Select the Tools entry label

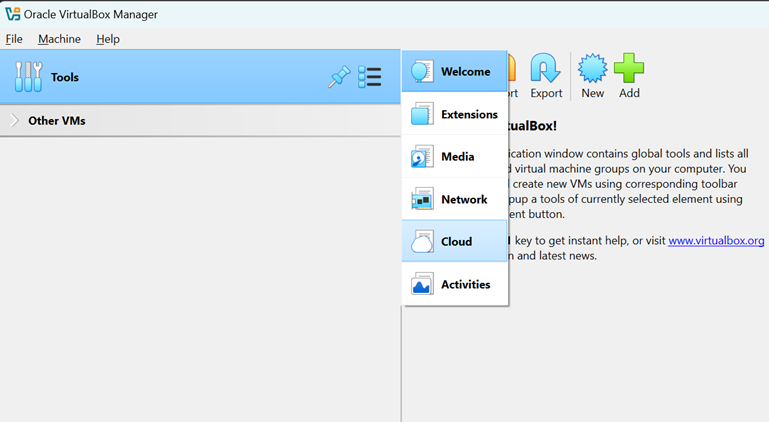coord(65,77)
